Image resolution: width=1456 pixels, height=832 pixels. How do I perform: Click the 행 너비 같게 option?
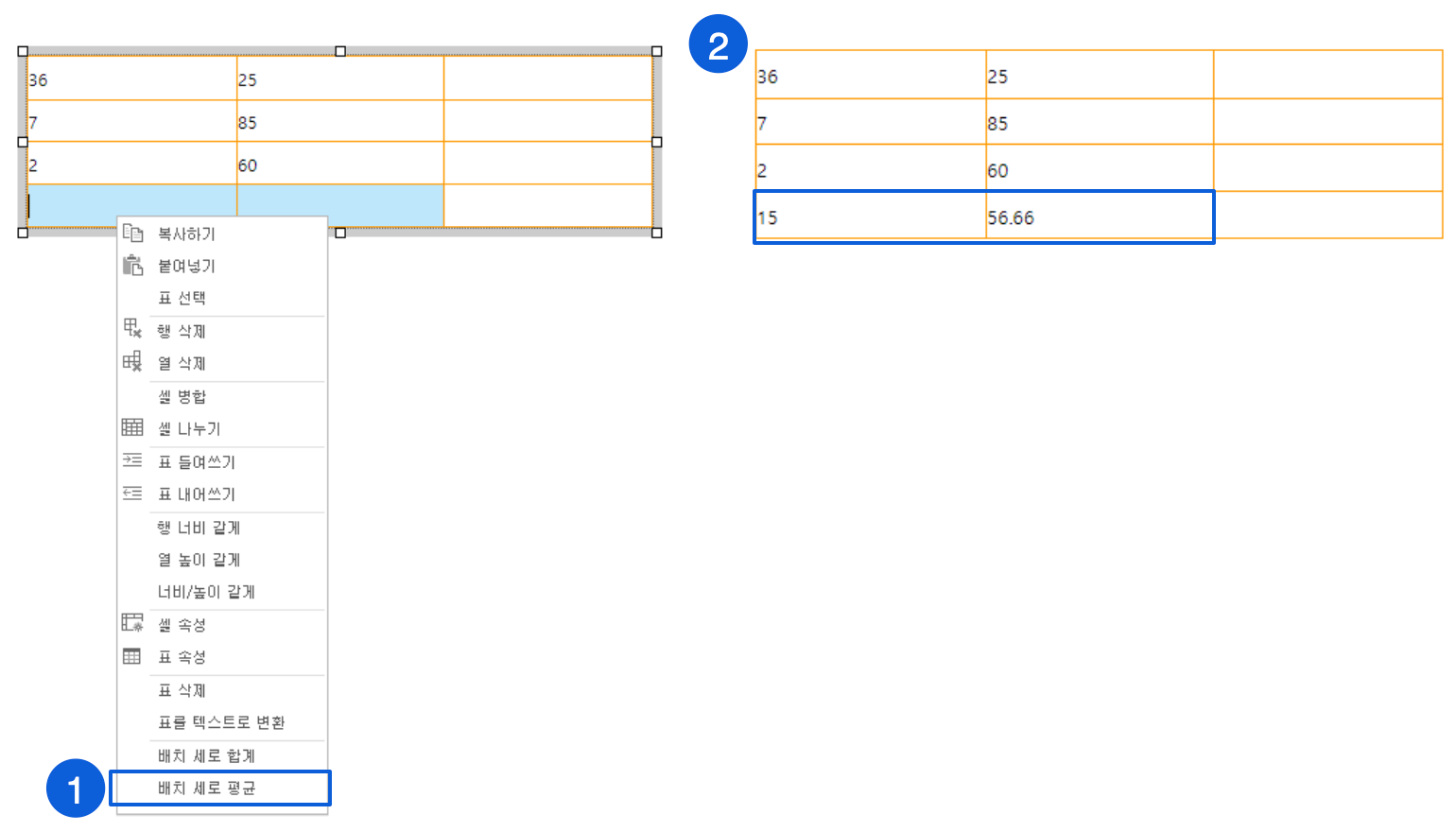pyautogui.click(x=199, y=528)
